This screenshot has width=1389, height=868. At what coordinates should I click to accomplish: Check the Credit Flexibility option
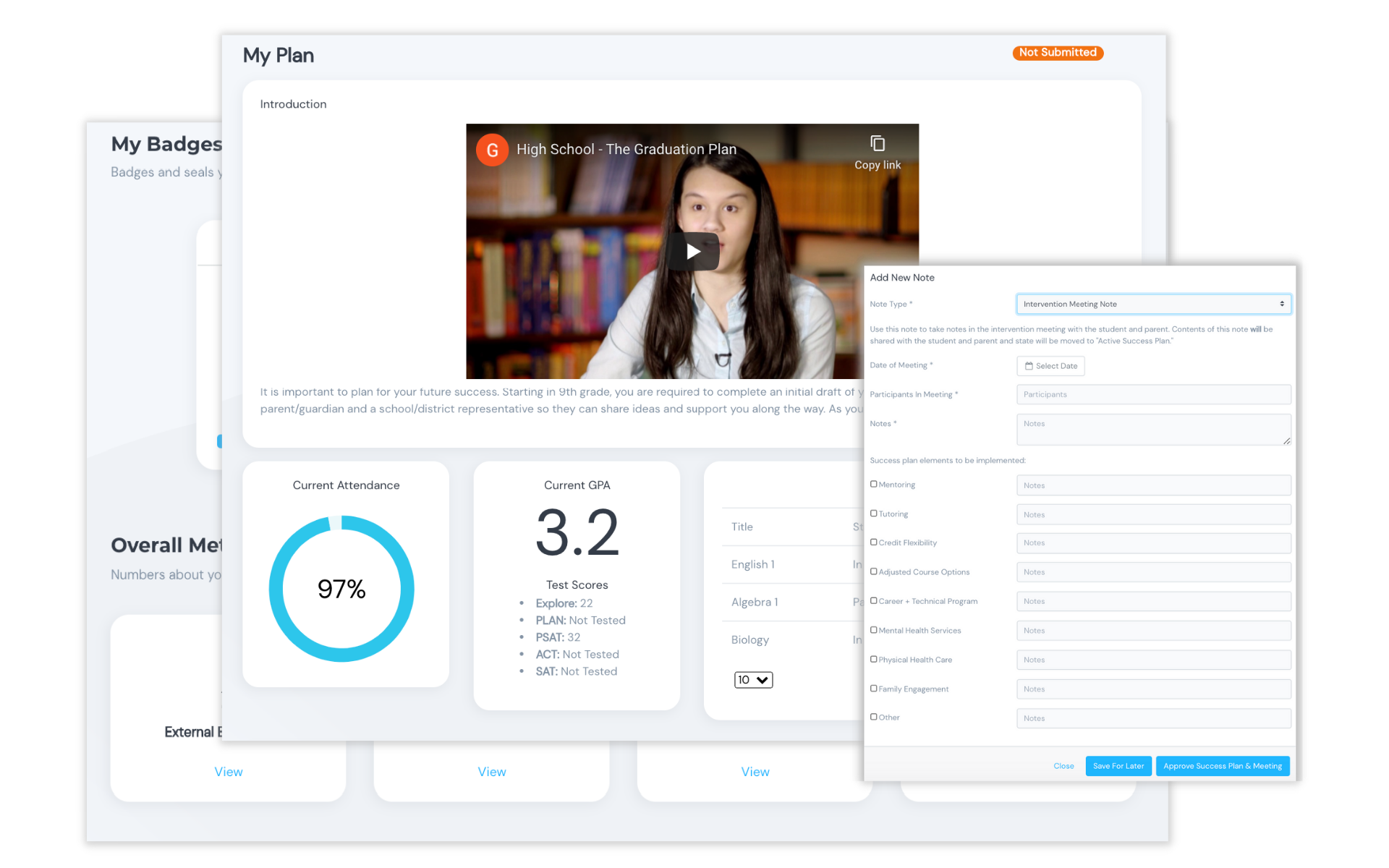(874, 542)
